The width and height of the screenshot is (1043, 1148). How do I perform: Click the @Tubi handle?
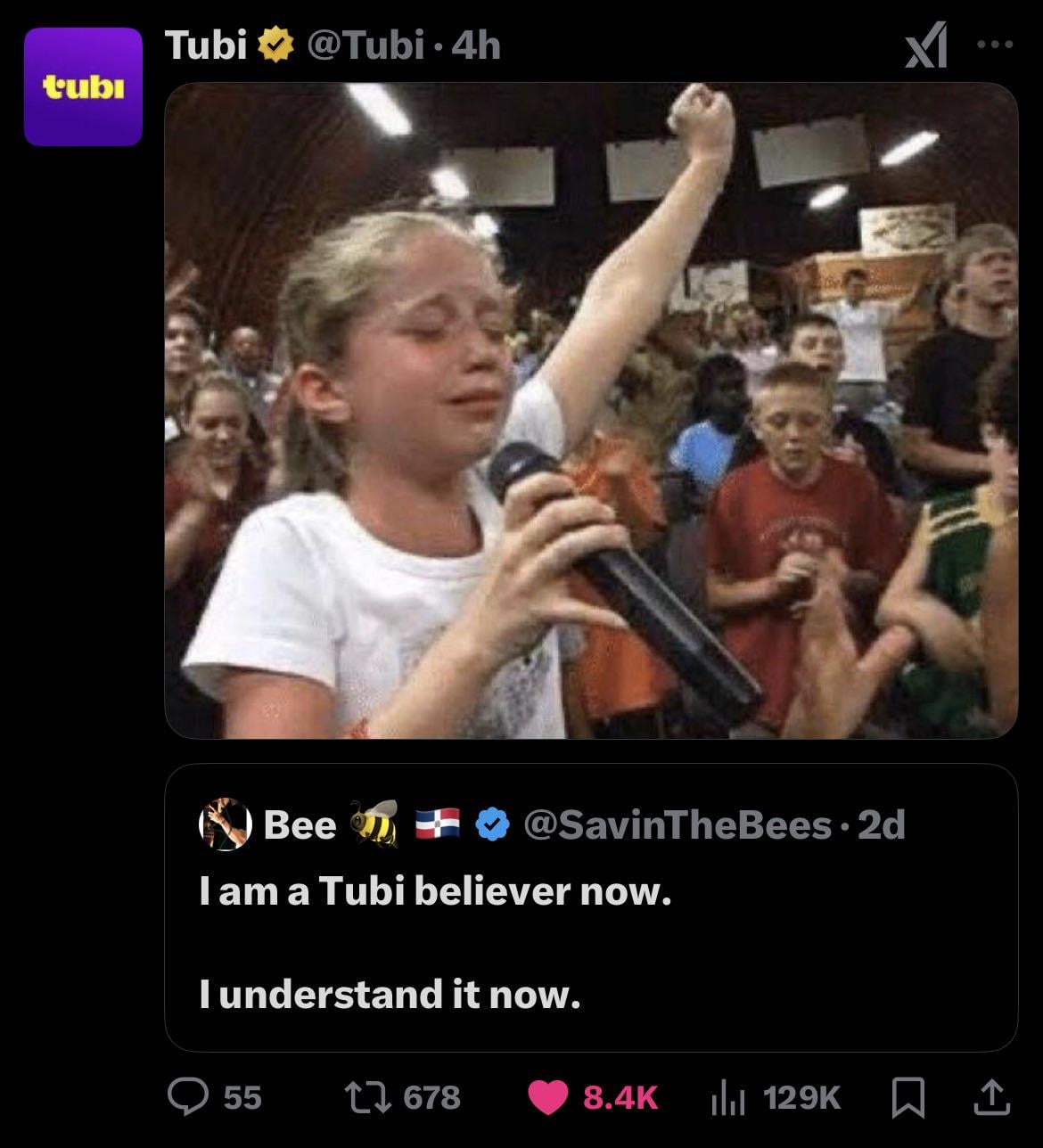[x=365, y=44]
